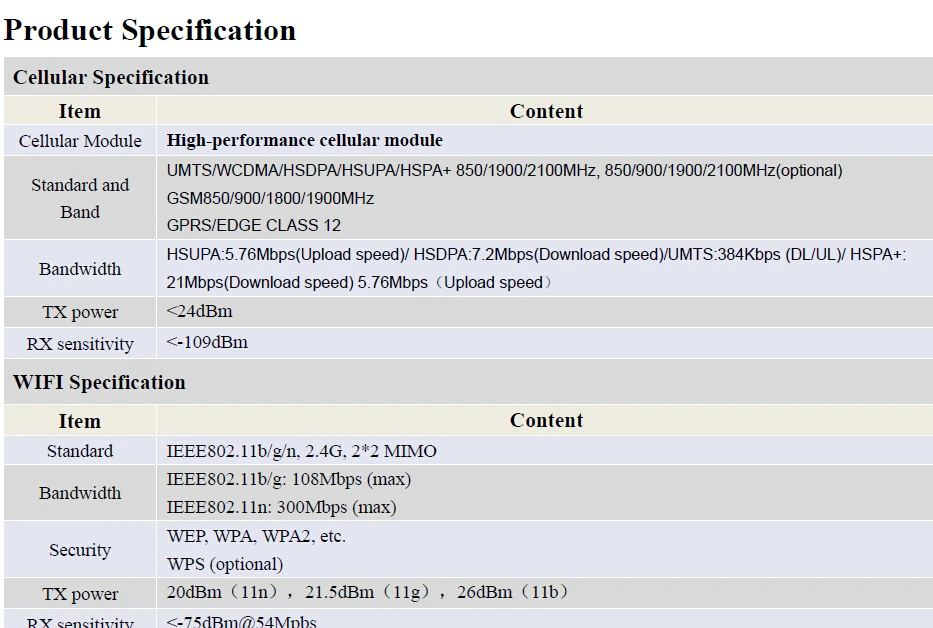The image size is (933, 628).
Task: Click the UMTS/WCDMA/HSDPA frequency band line
Action: pyautogui.click(x=505, y=171)
